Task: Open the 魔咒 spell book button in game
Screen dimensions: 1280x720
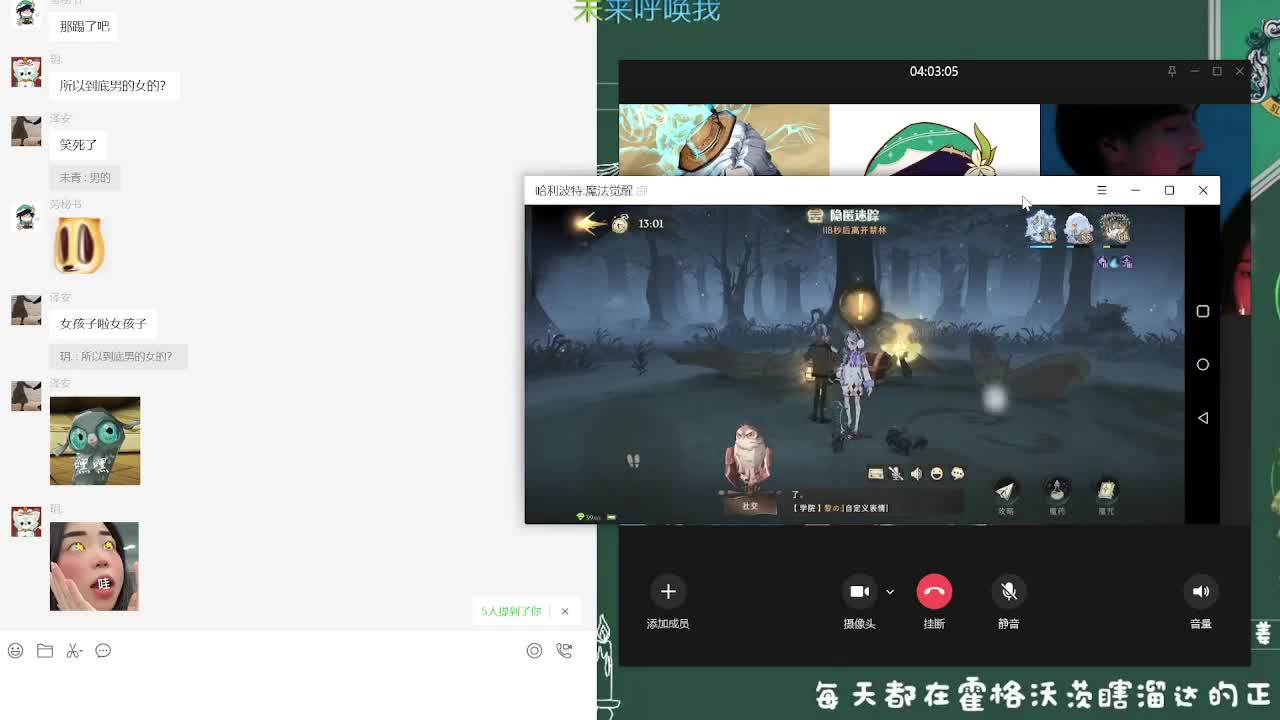Action: [1106, 494]
